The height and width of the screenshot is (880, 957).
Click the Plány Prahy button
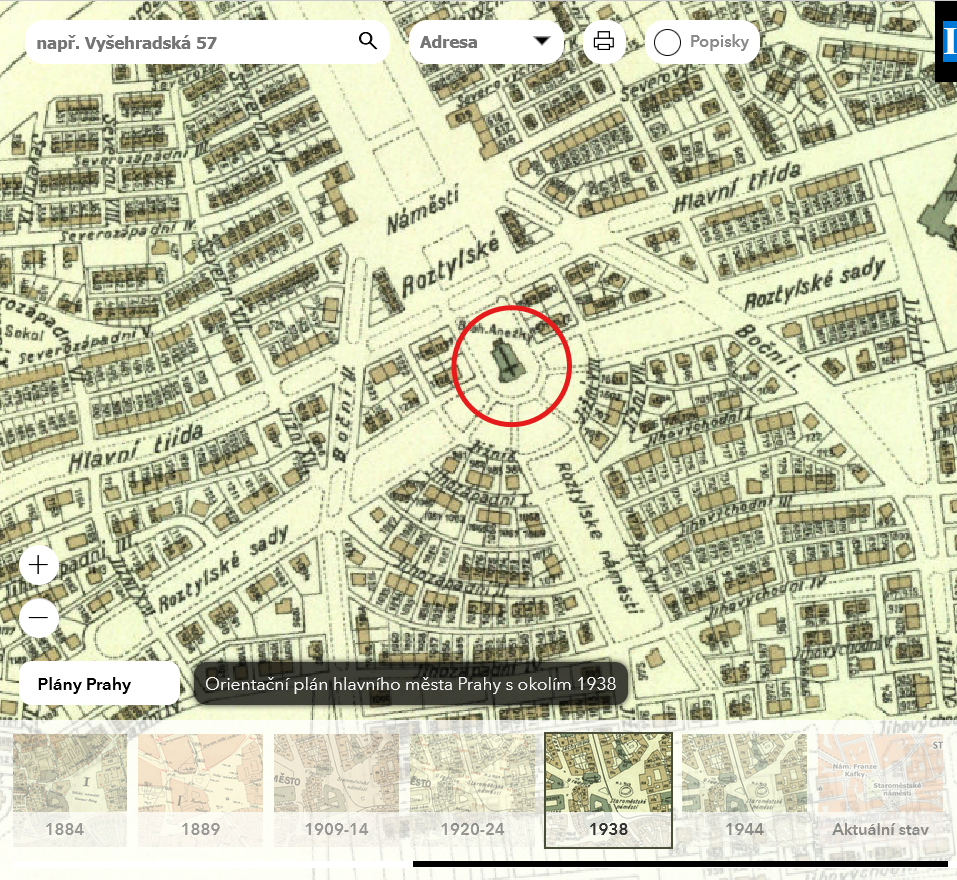99,684
